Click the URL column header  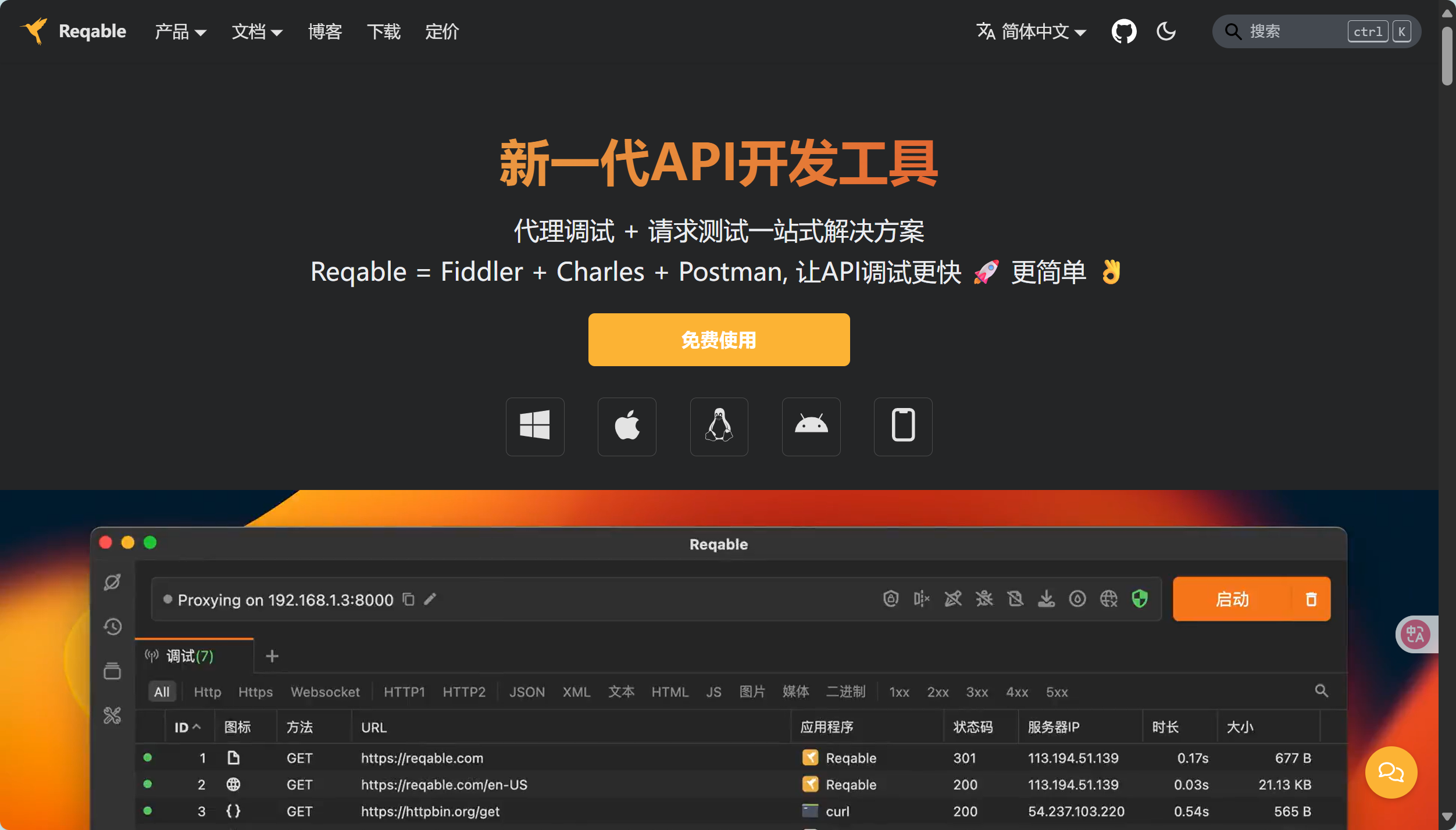[373, 727]
